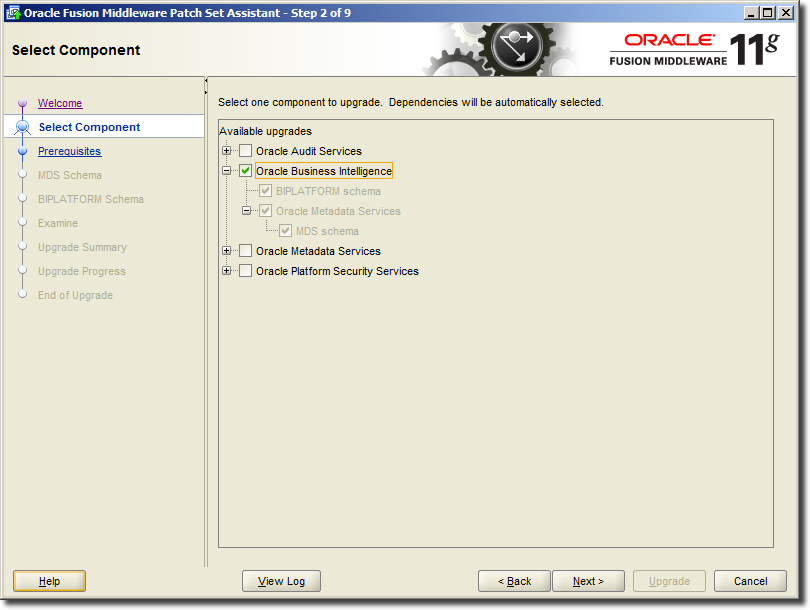The height and width of the screenshot is (610, 810).
Task: Close the Patch Set Assistant window
Action: coord(786,12)
